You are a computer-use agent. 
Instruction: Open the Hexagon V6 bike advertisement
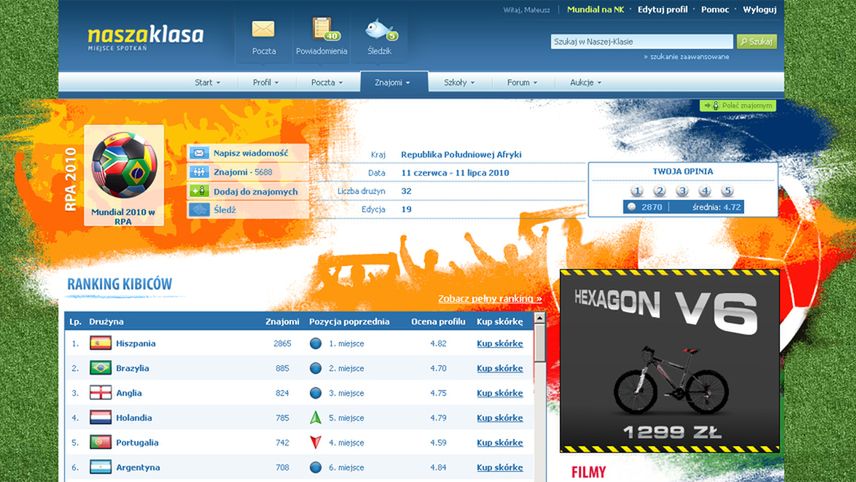(670, 361)
